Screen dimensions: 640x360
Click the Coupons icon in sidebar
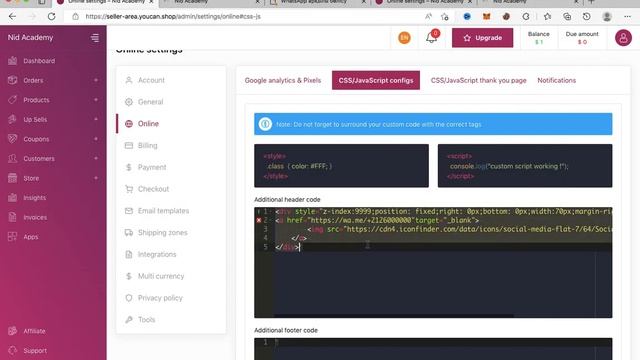coord(13,139)
